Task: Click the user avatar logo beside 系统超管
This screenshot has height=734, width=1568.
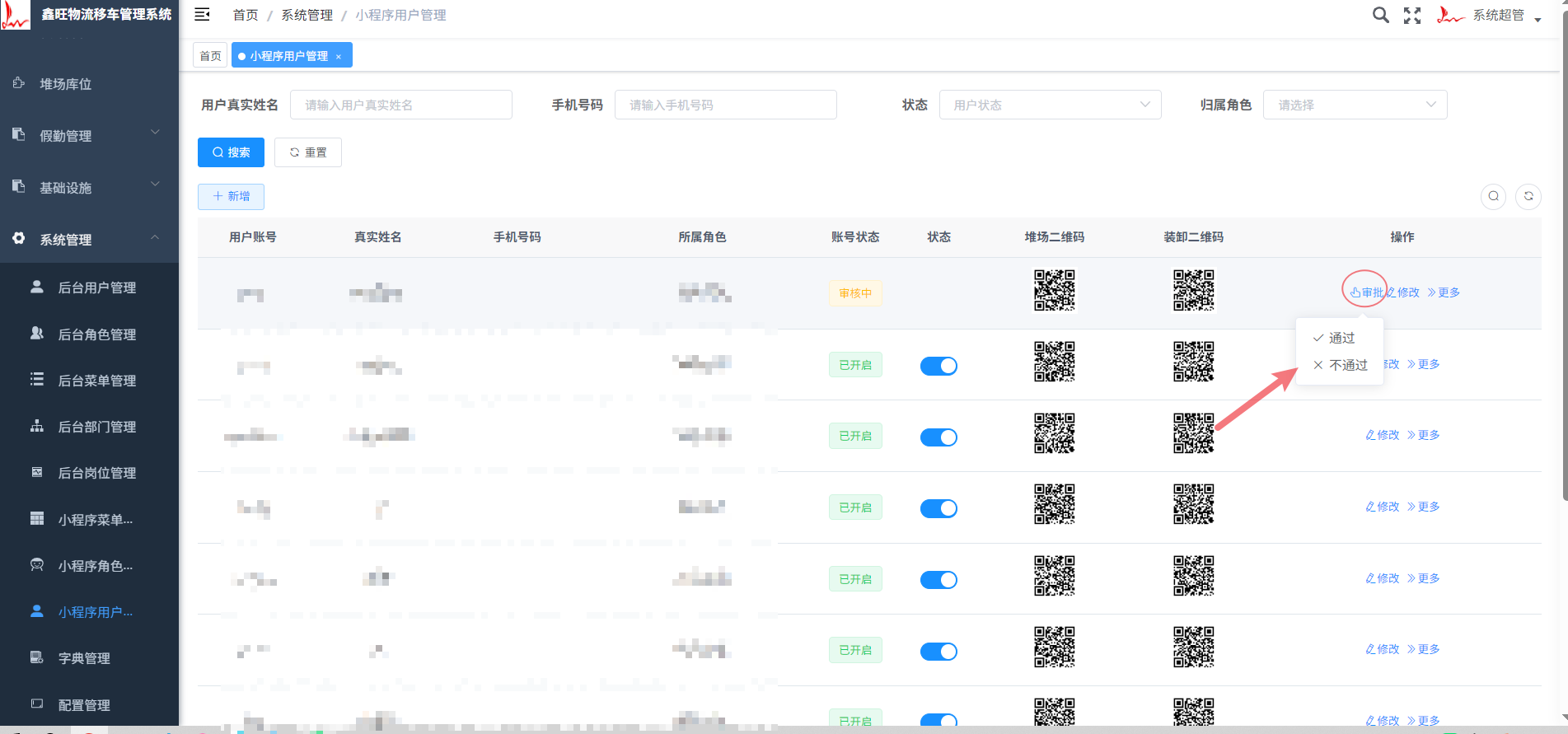Action: [1450, 15]
